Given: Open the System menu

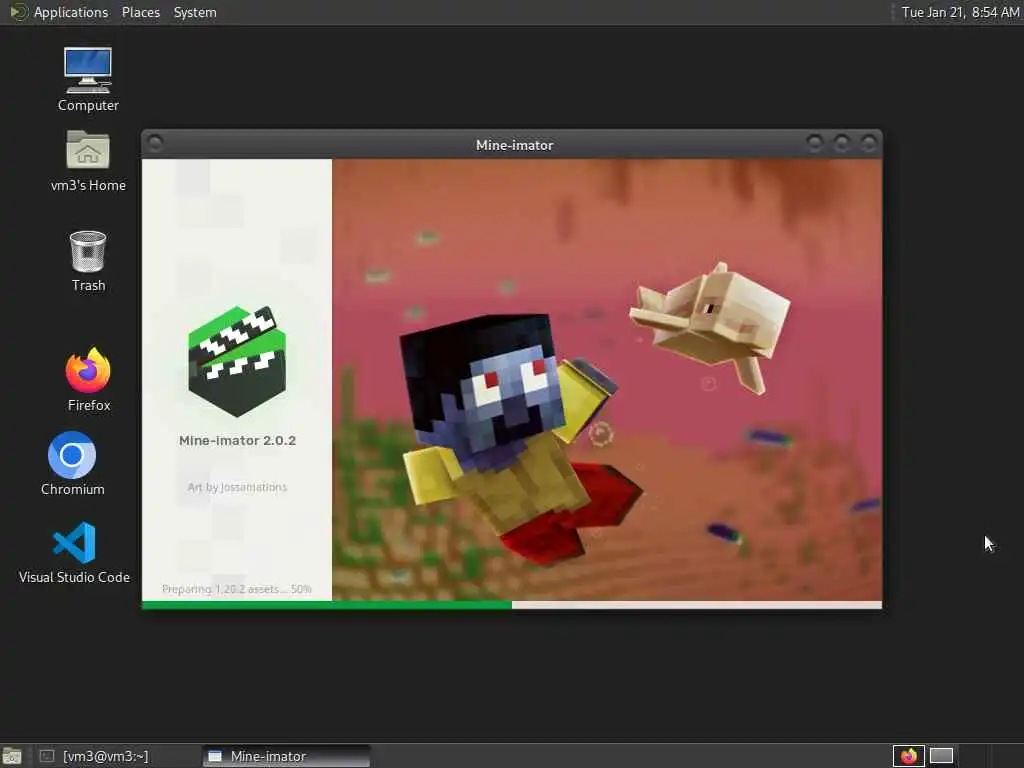Looking at the screenshot, I should coord(195,12).
